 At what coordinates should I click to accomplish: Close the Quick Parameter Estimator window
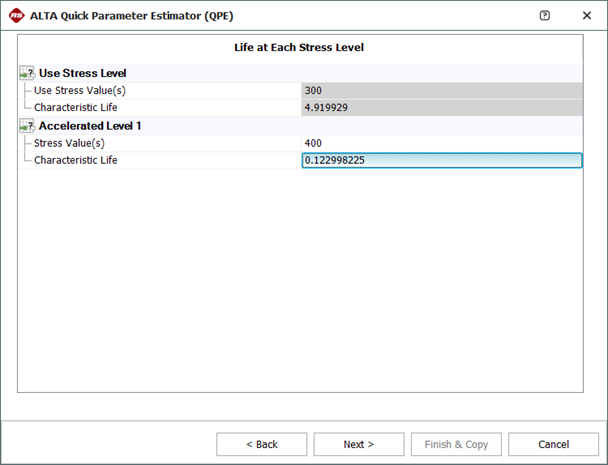pos(586,16)
